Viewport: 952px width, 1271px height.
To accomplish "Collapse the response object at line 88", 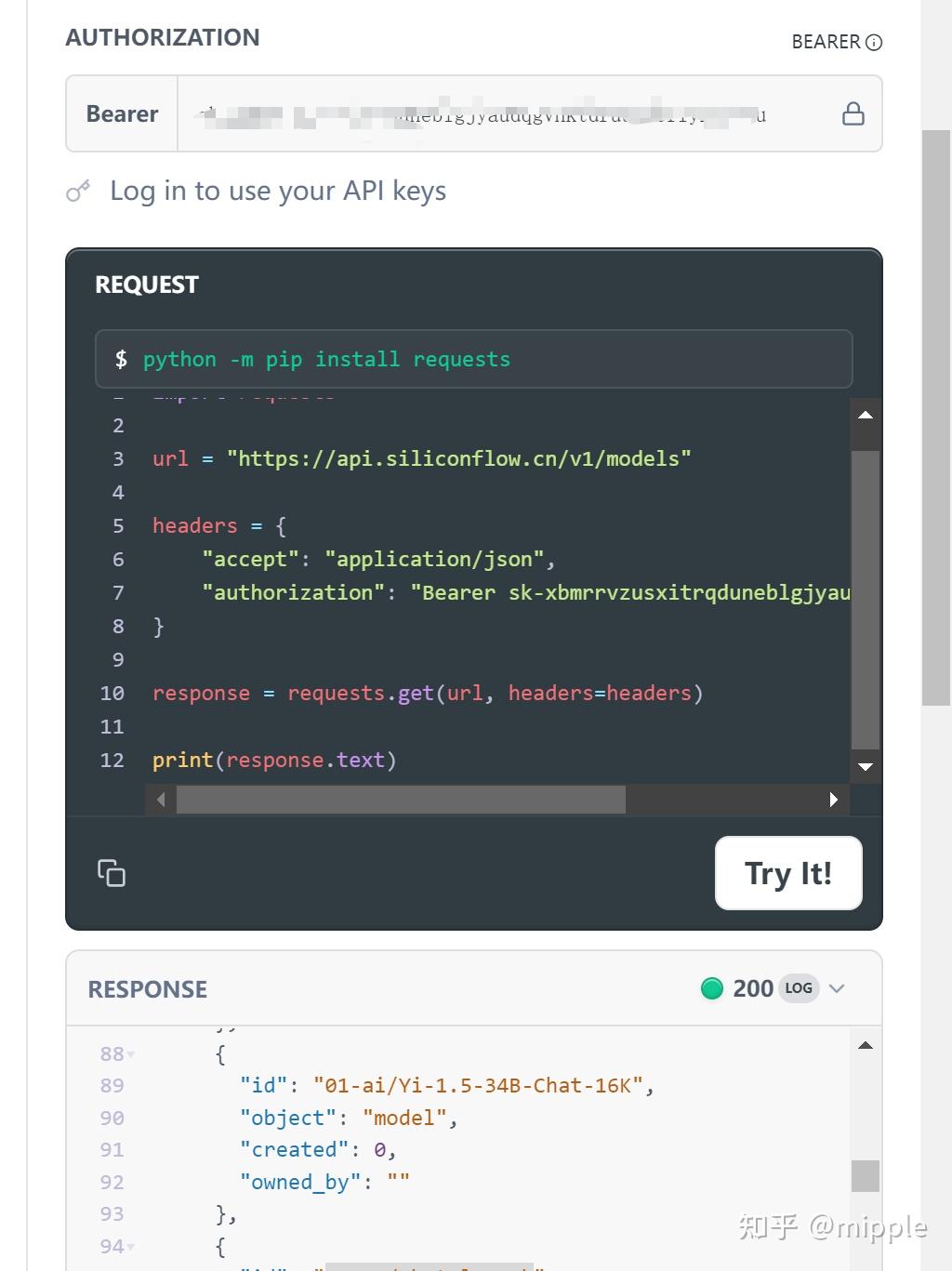I will pos(130,1054).
